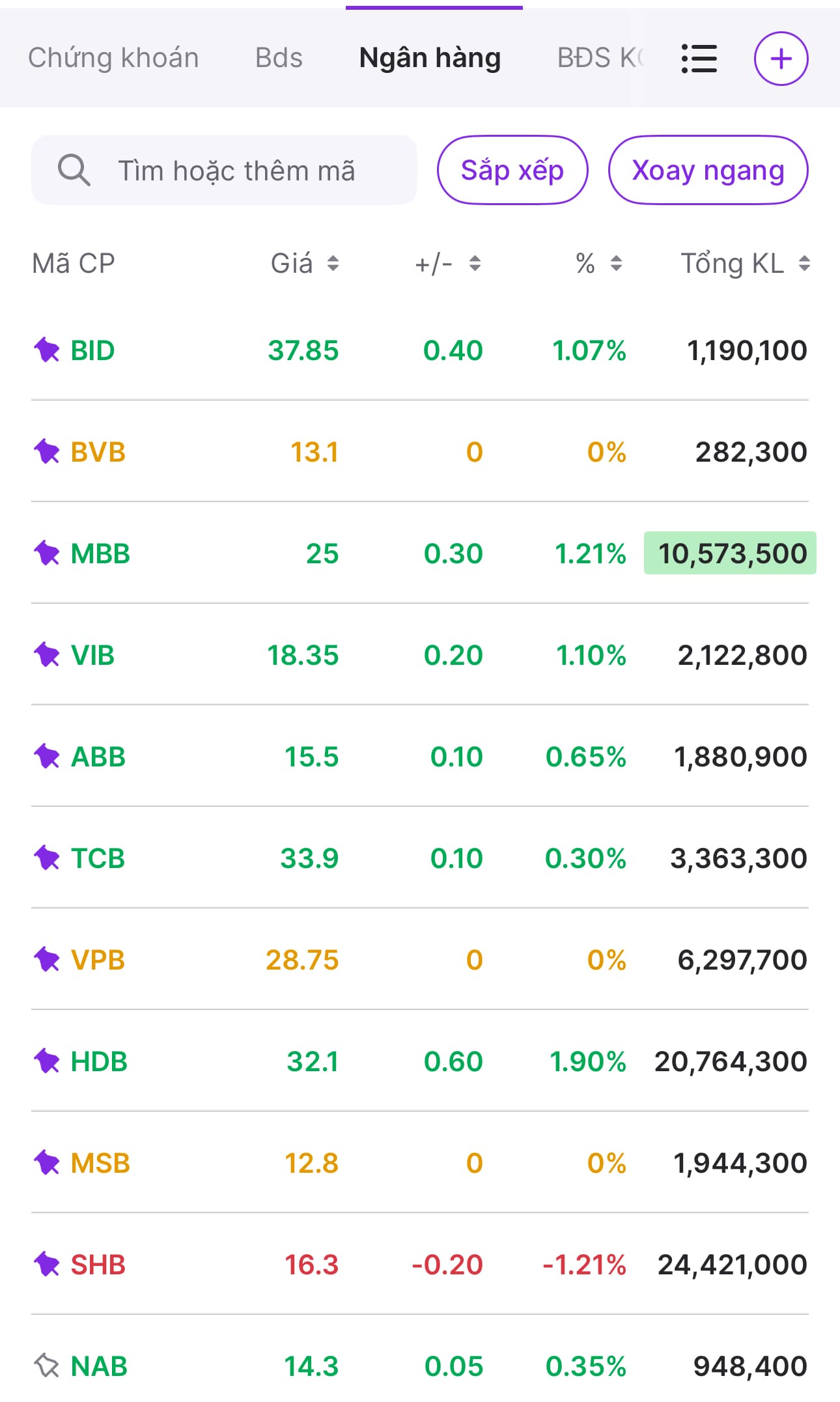Image resolution: width=840 pixels, height=1402 pixels.
Task: Open the watchlist list menu icon
Action: click(x=699, y=59)
